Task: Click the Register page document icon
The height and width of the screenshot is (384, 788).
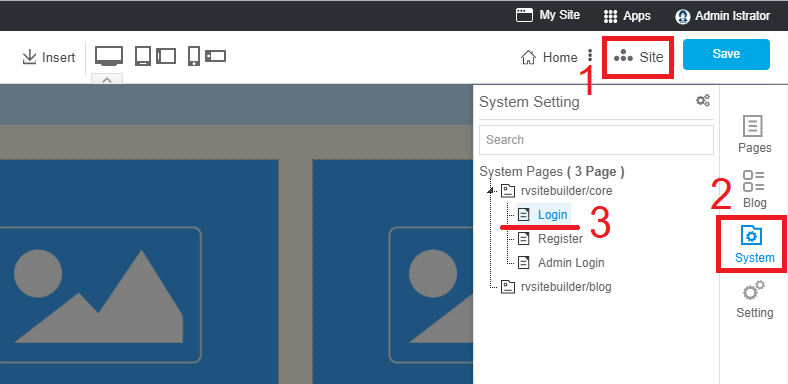Action: (524, 239)
